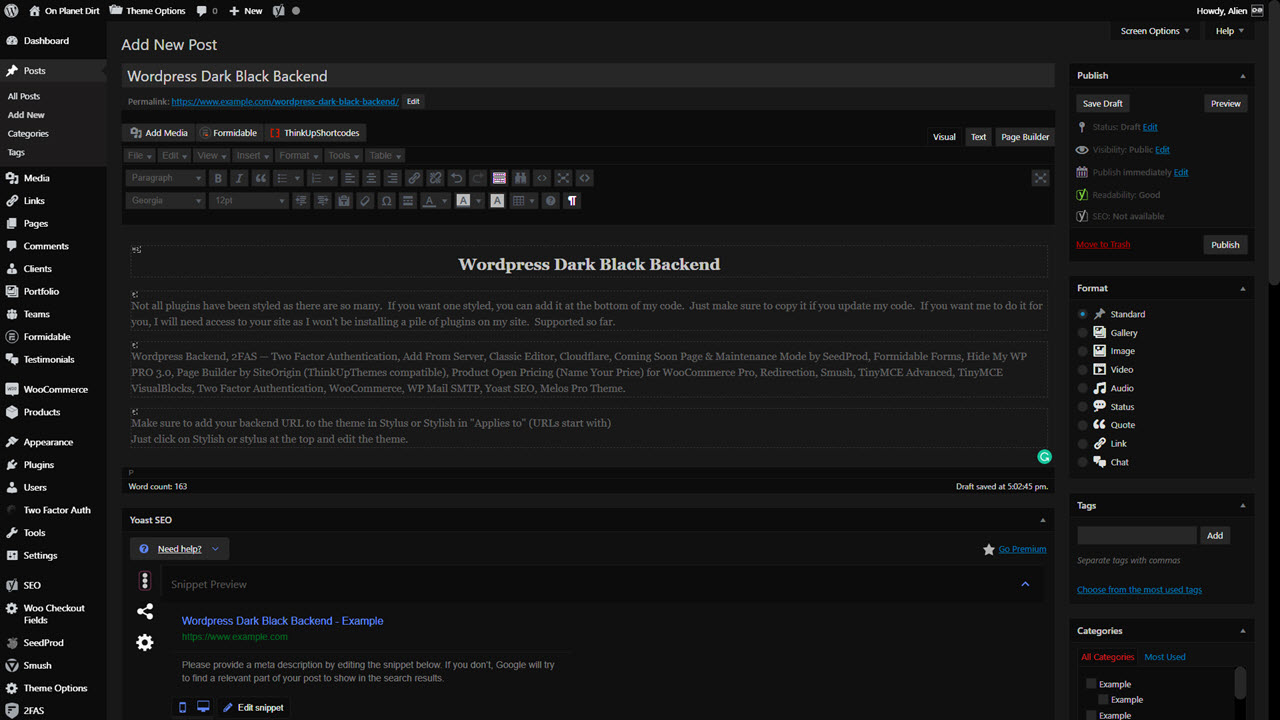Redo the last edit
Viewport: 1280px width, 720px height.
point(478,178)
